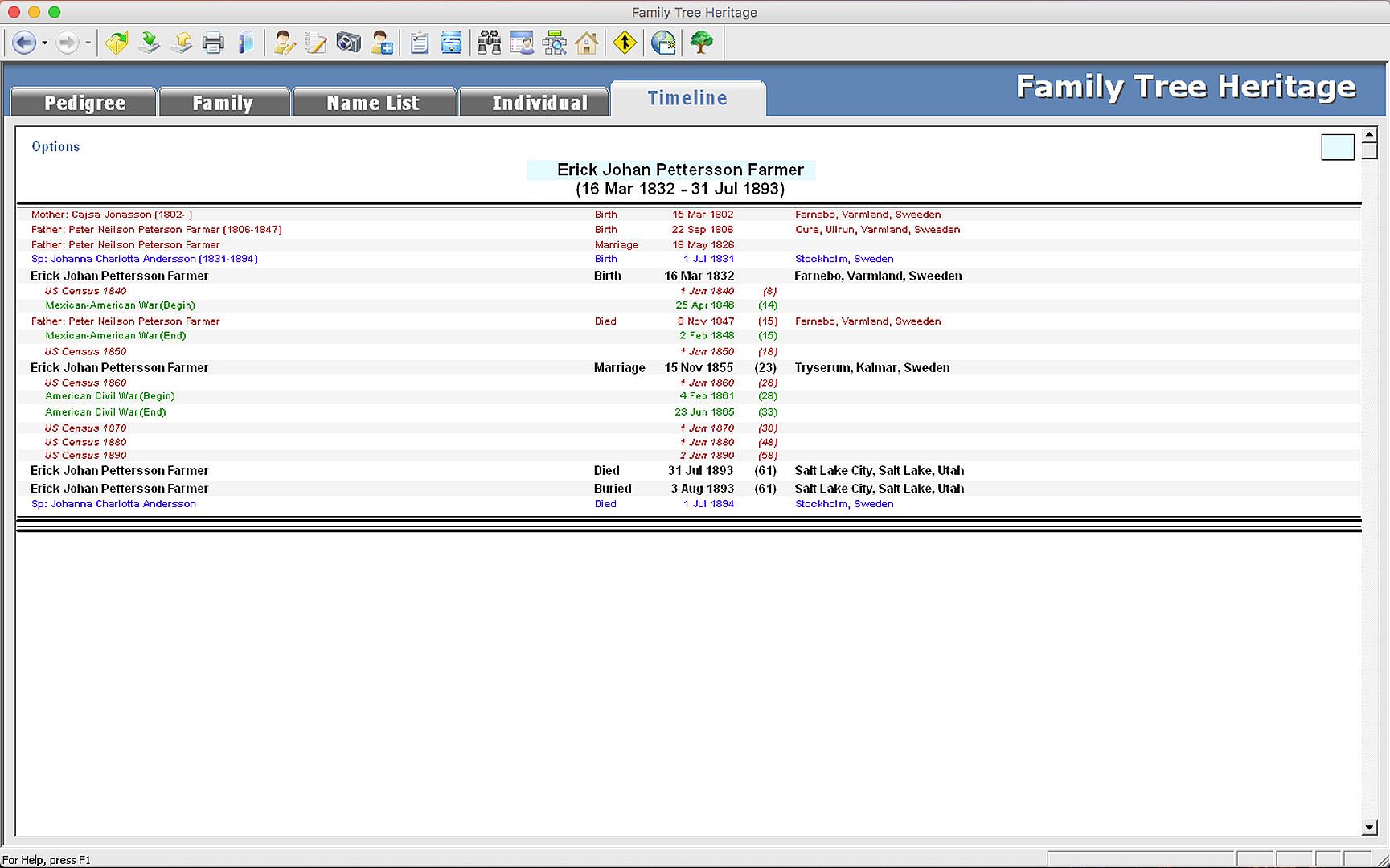Click the printer icon
Screen dimensions: 1390x868
pyautogui.click(x=213, y=43)
